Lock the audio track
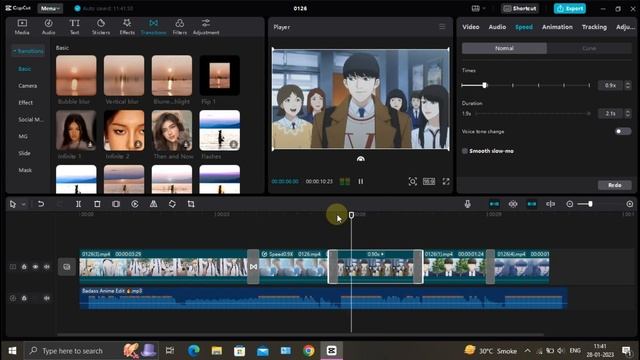The height and width of the screenshot is (360, 640). [24, 298]
